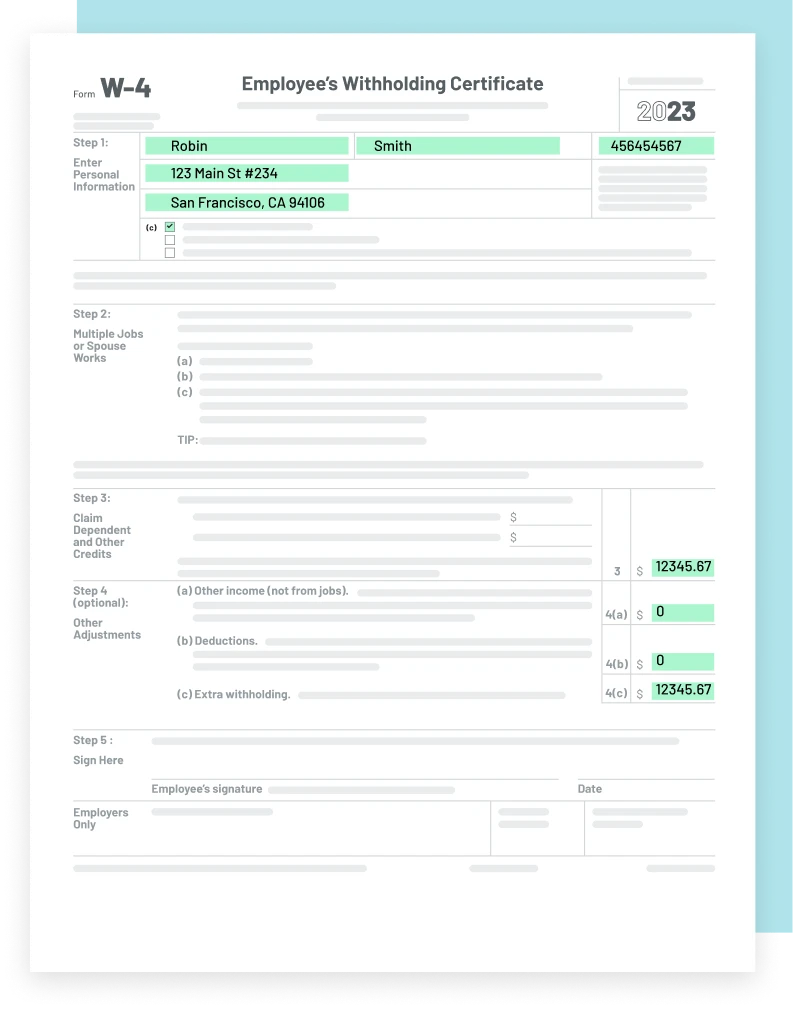The height and width of the screenshot is (1010, 793).
Task: Click the address field 123 Main St #234
Action: (x=247, y=173)
